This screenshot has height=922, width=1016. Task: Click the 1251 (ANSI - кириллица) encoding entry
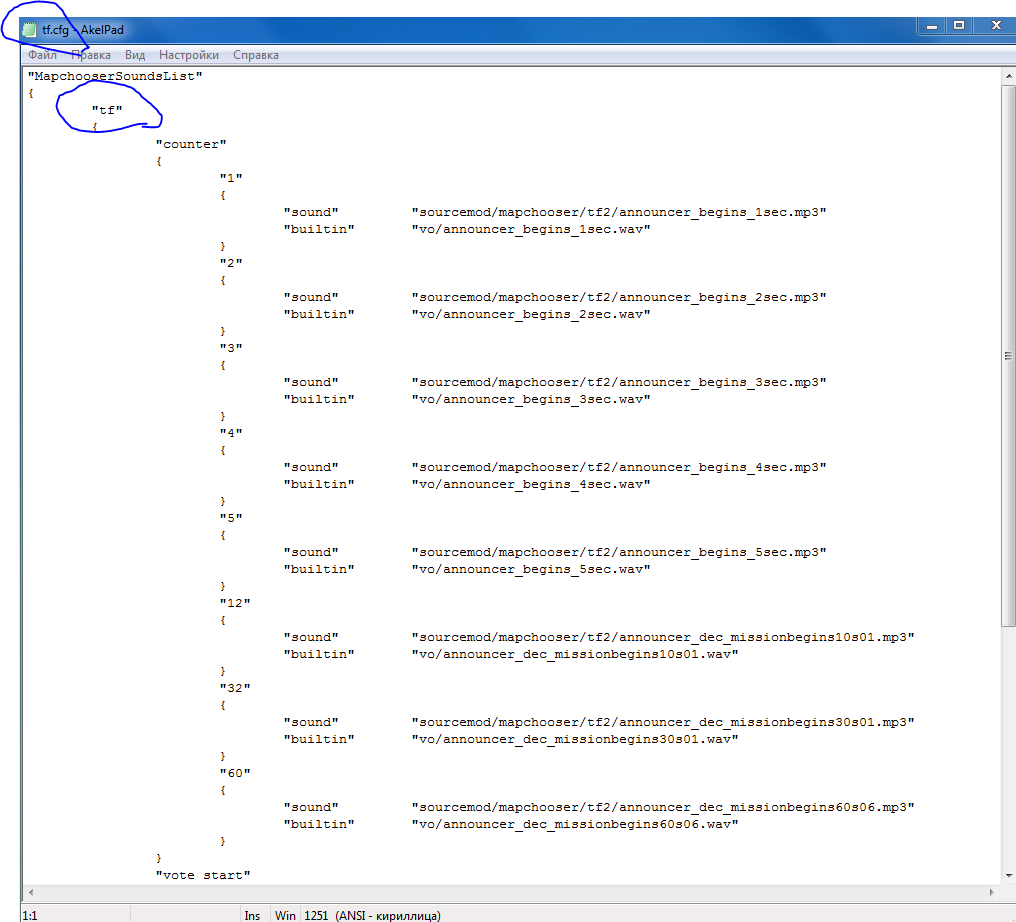(372, 915)
